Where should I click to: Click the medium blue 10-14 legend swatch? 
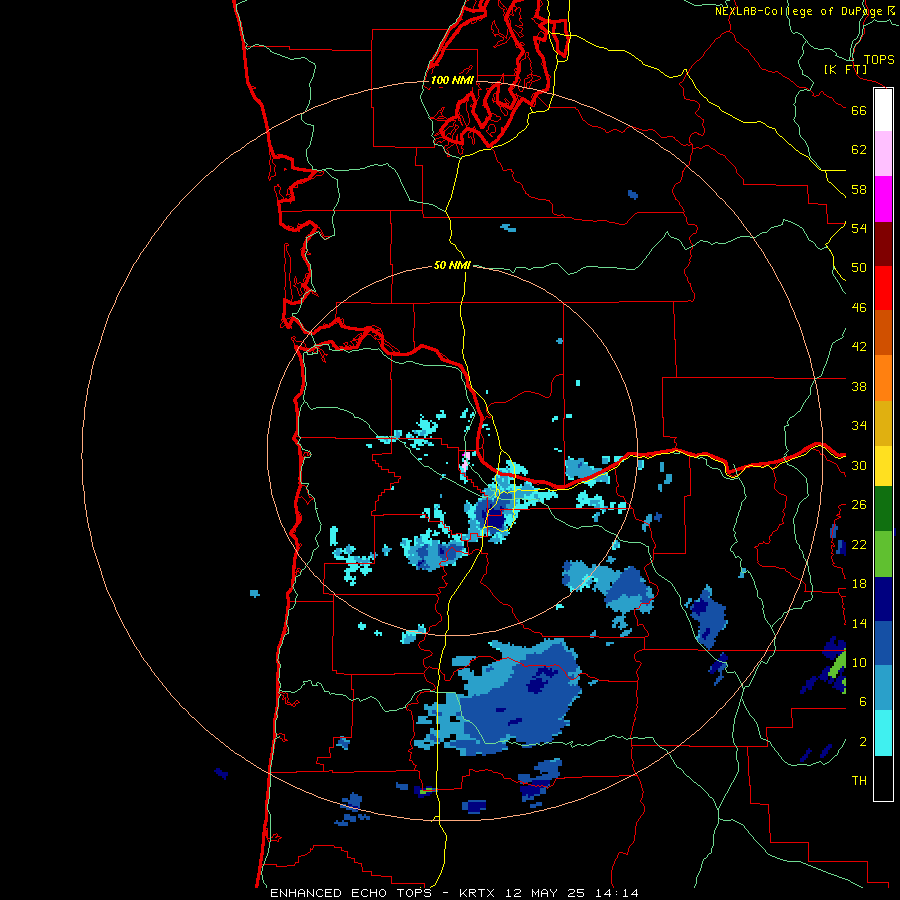(883, 643)
